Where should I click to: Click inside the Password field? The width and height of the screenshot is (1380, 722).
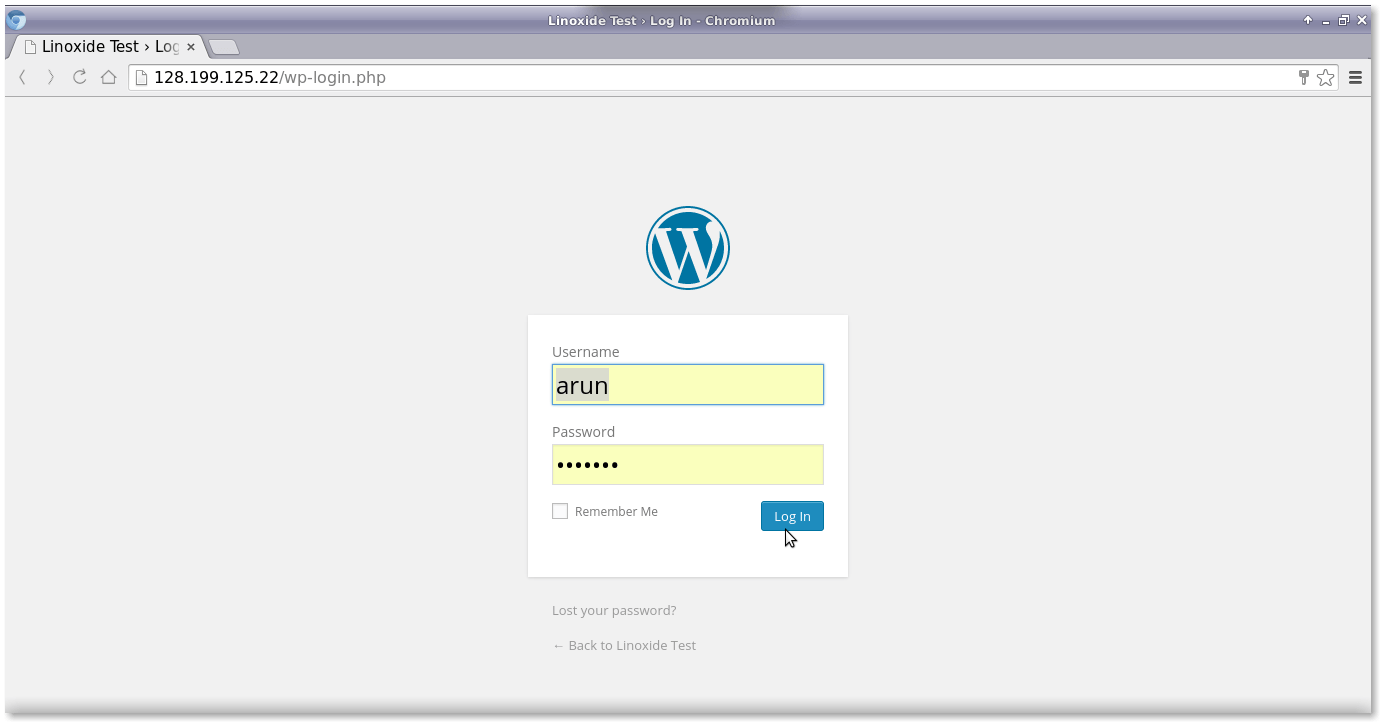(687, 464)
